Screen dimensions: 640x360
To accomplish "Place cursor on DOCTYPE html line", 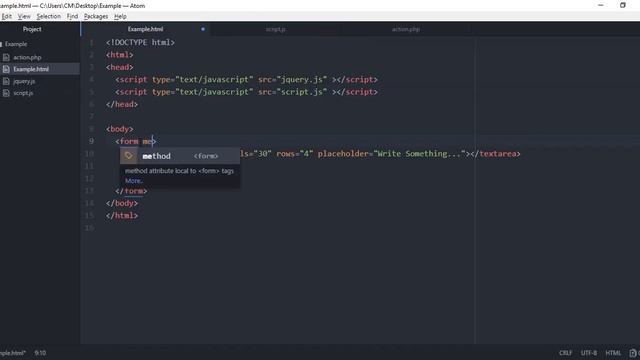I will [x=140, y=42].
